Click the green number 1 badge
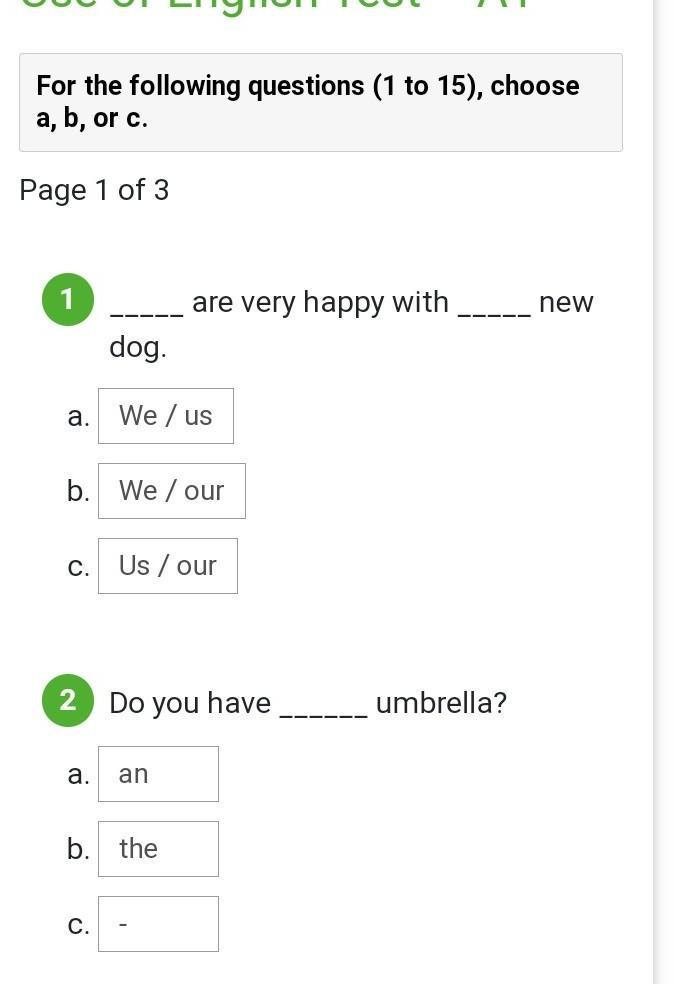Image resolution: width=674 pixels, height=984 pixels. (68, 300)
